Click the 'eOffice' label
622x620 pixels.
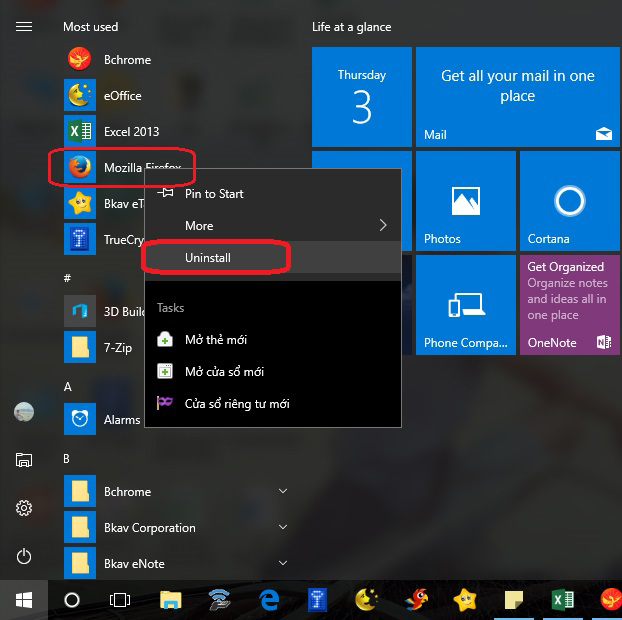click(123, 96)
